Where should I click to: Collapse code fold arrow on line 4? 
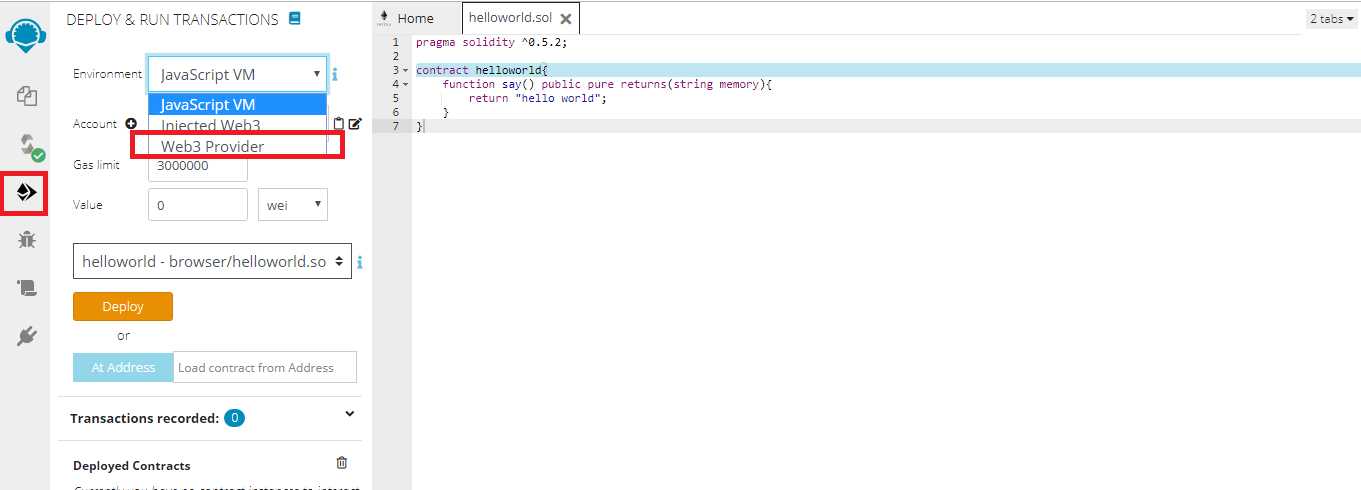pyautogui.click(x=405, y=85)
